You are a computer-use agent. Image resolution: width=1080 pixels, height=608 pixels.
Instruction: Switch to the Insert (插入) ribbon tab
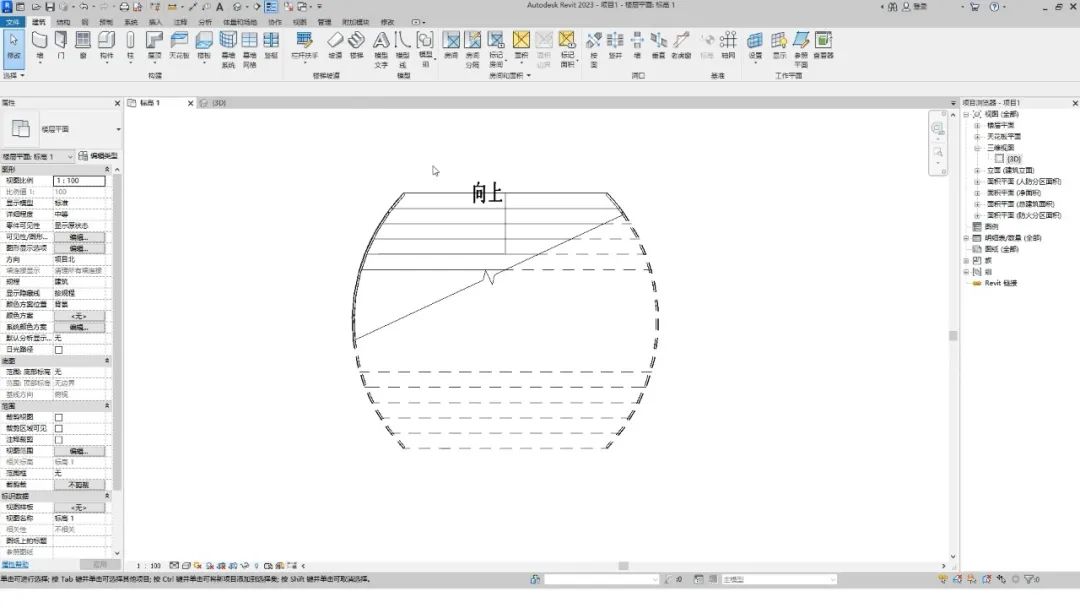click(156, 22)
